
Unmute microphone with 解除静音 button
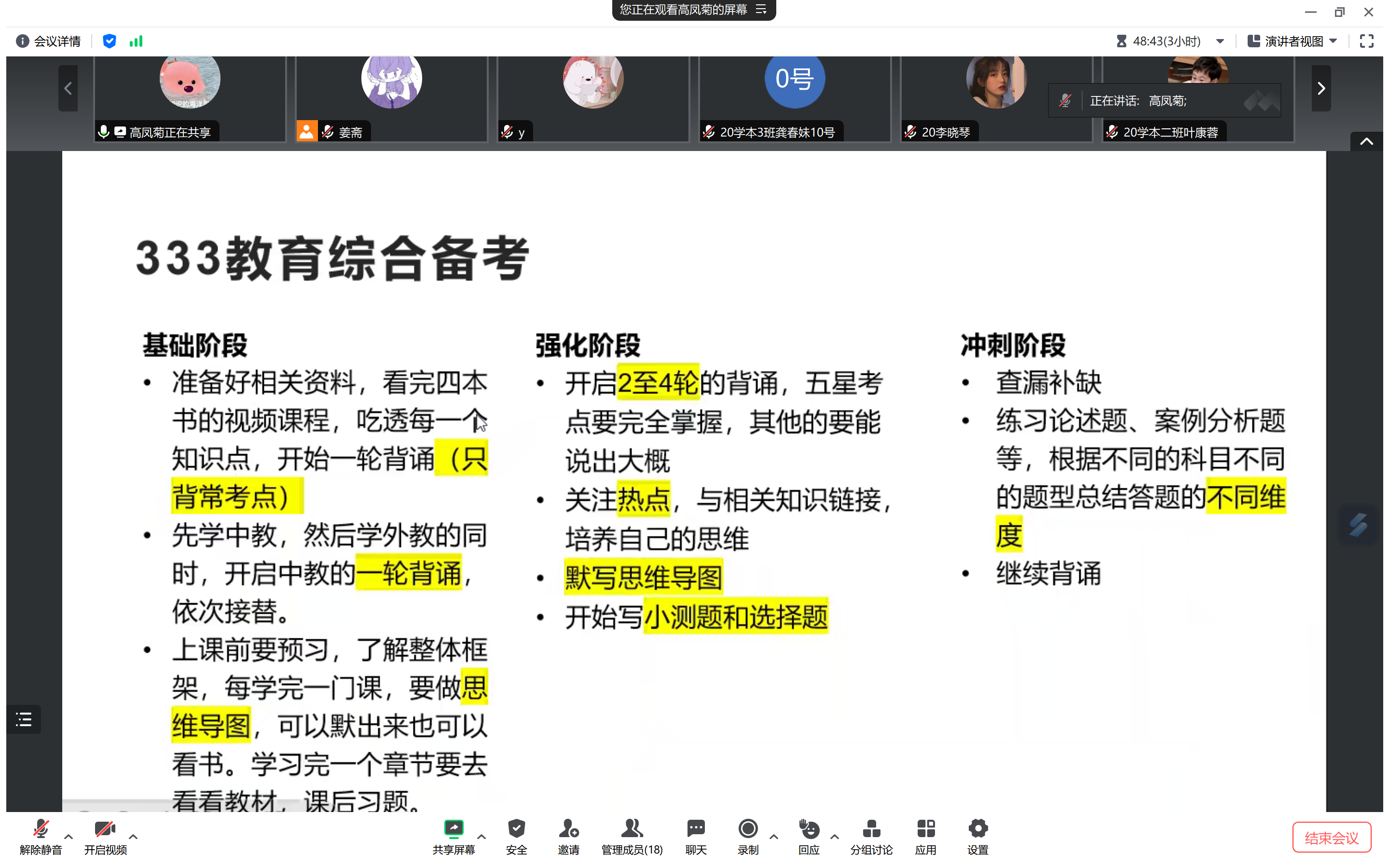click(40, 837)
